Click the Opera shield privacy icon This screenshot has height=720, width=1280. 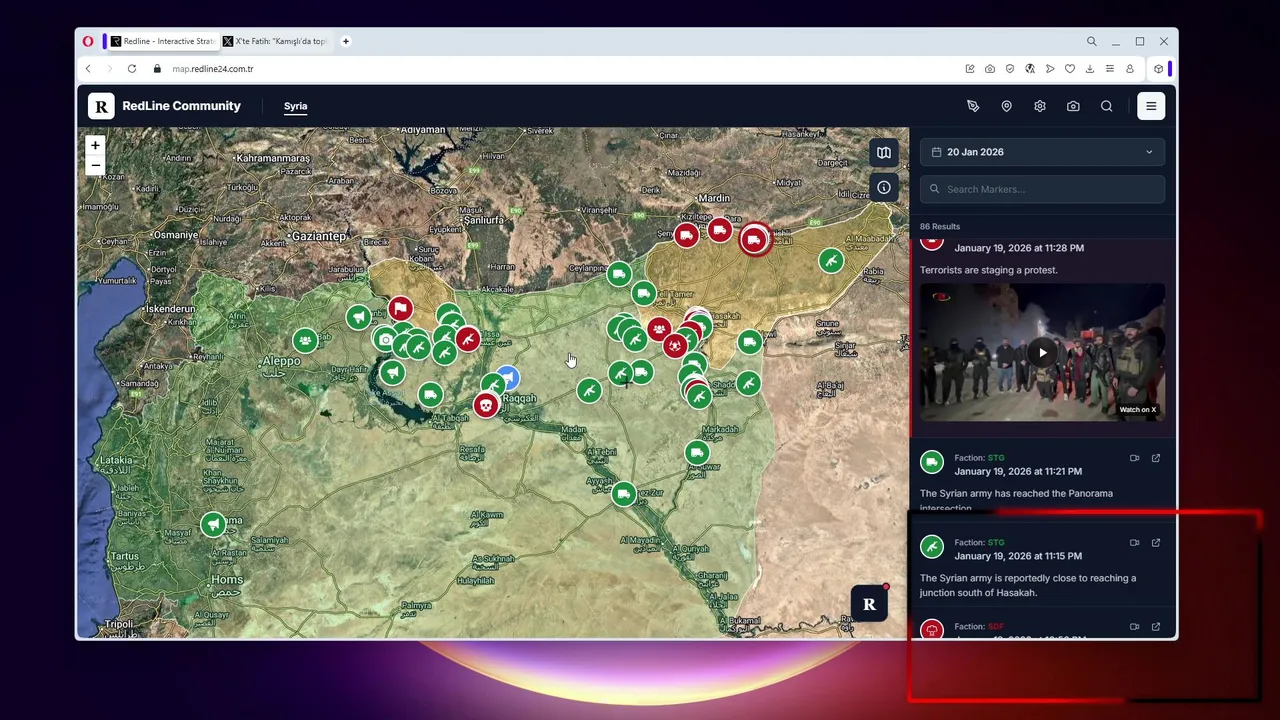click(x=1010, y=69)
